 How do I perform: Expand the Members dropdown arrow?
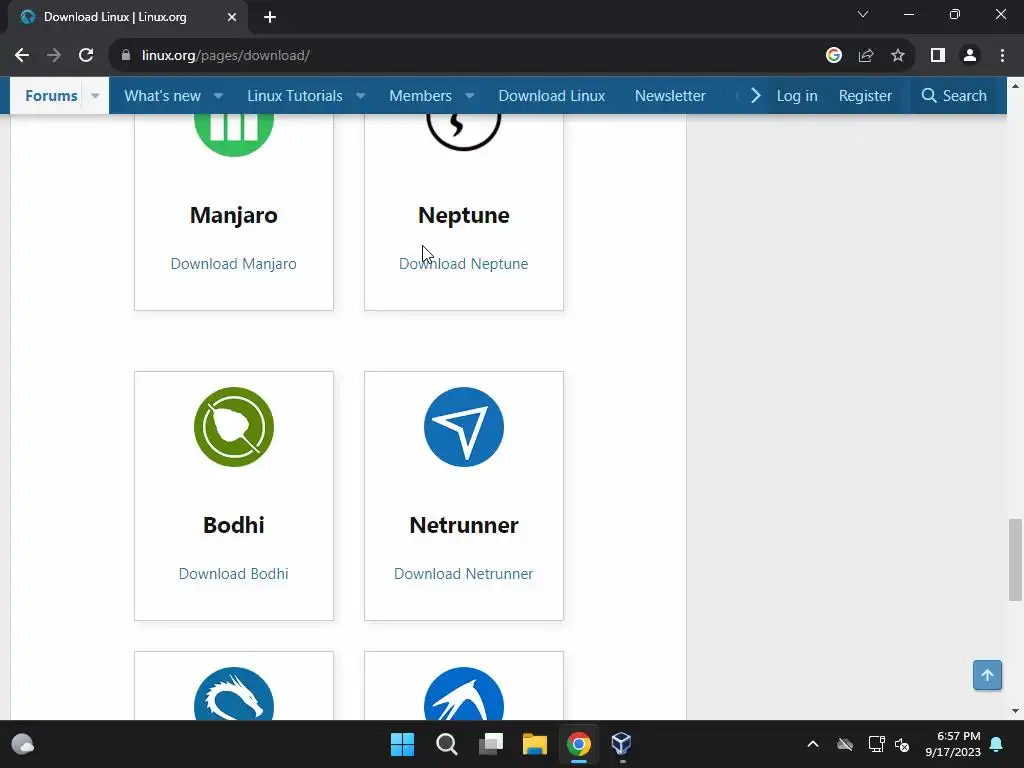pyautogui.click(x=470, y=96)
